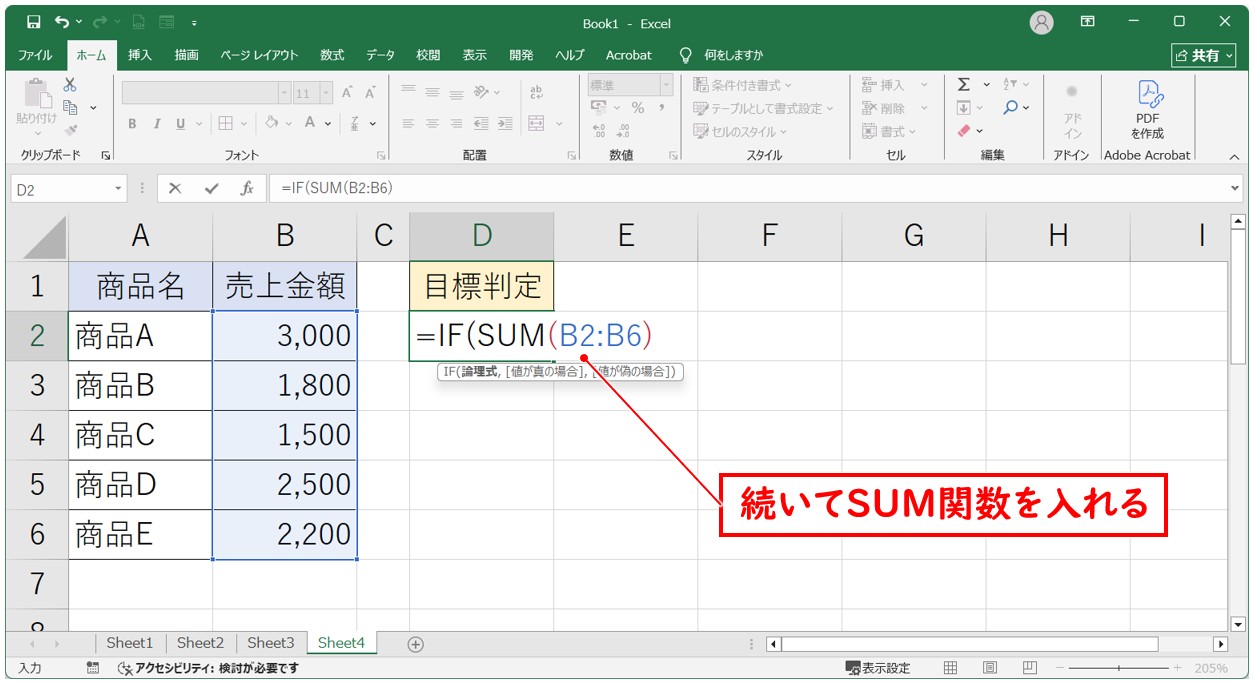This screenshot has height=684, width=1255.
Task: Add a new sheet with the plus icon
Action: [x=416, y=644]
